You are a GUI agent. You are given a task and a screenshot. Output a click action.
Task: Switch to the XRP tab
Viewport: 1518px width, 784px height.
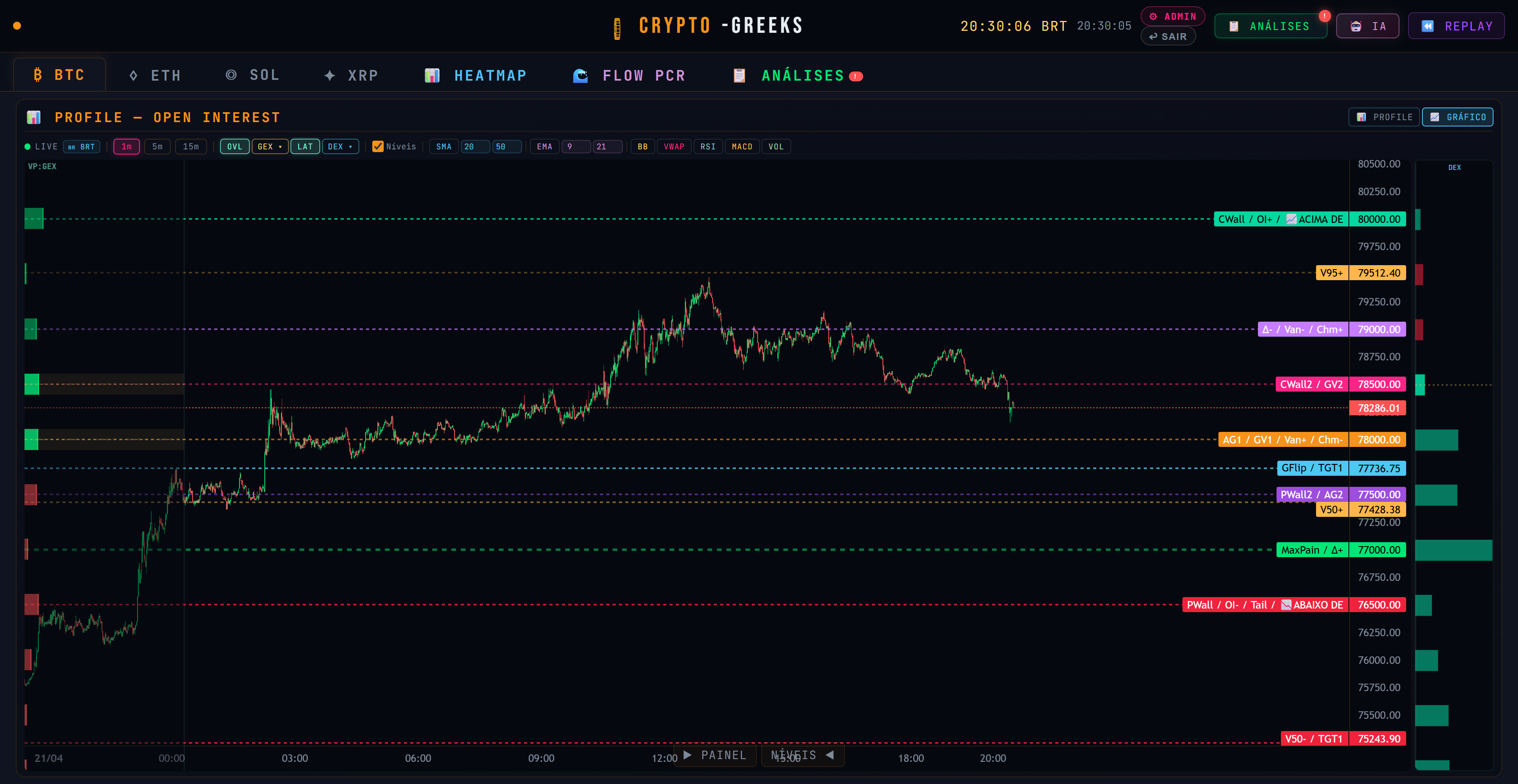351,75
